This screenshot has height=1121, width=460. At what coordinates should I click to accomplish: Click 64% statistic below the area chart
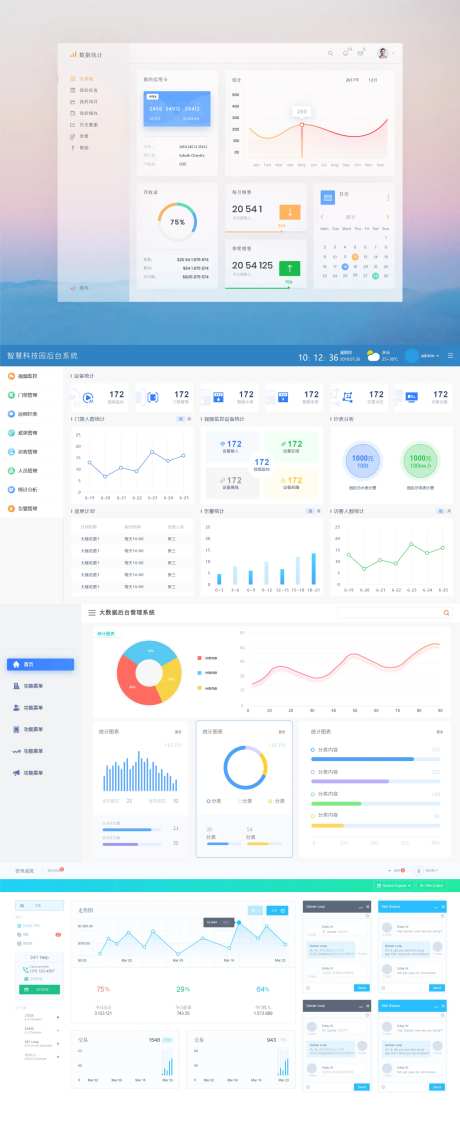point(263,989)
